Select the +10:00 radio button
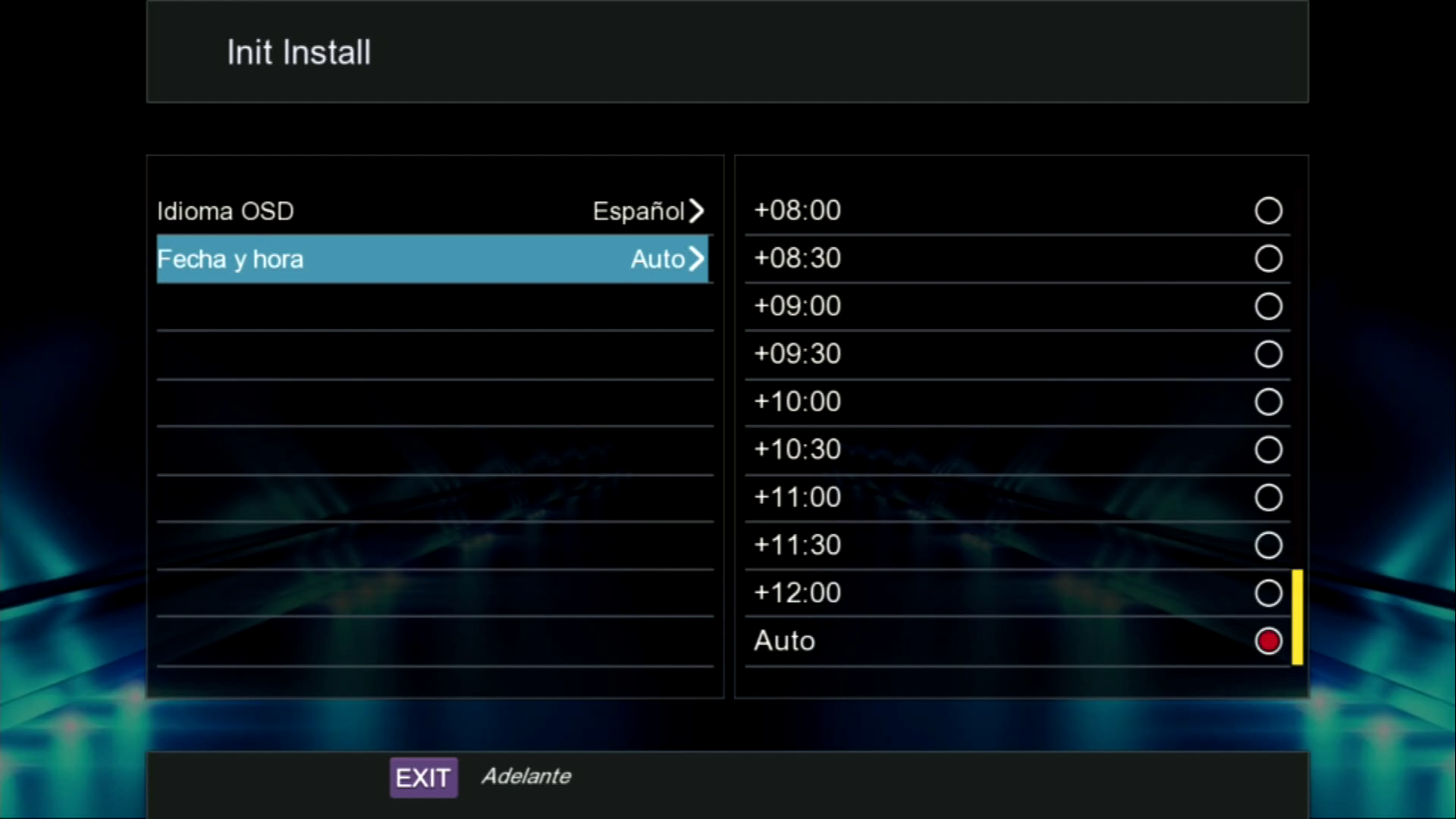1456x819 pixels. point(1268,402)
